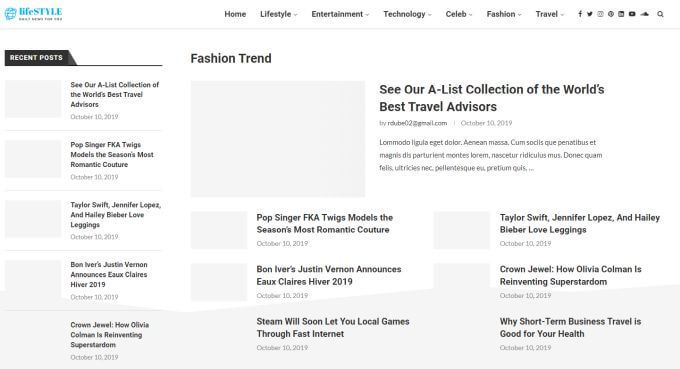Open 'Pop Singer FKA Twigs' article in Fashion Trend
Viewport: 680px width, 369px height.
(324, 223)
